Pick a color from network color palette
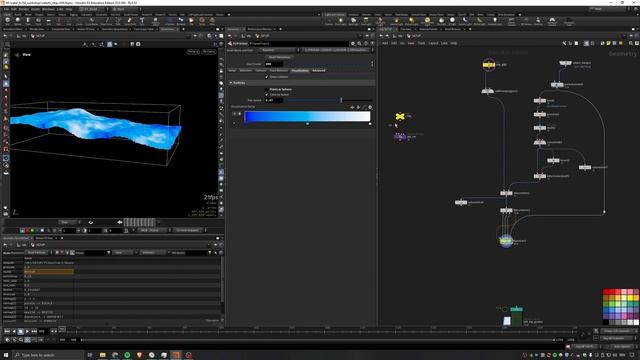Viewport: 640px width, 360px height. (620, 307)
